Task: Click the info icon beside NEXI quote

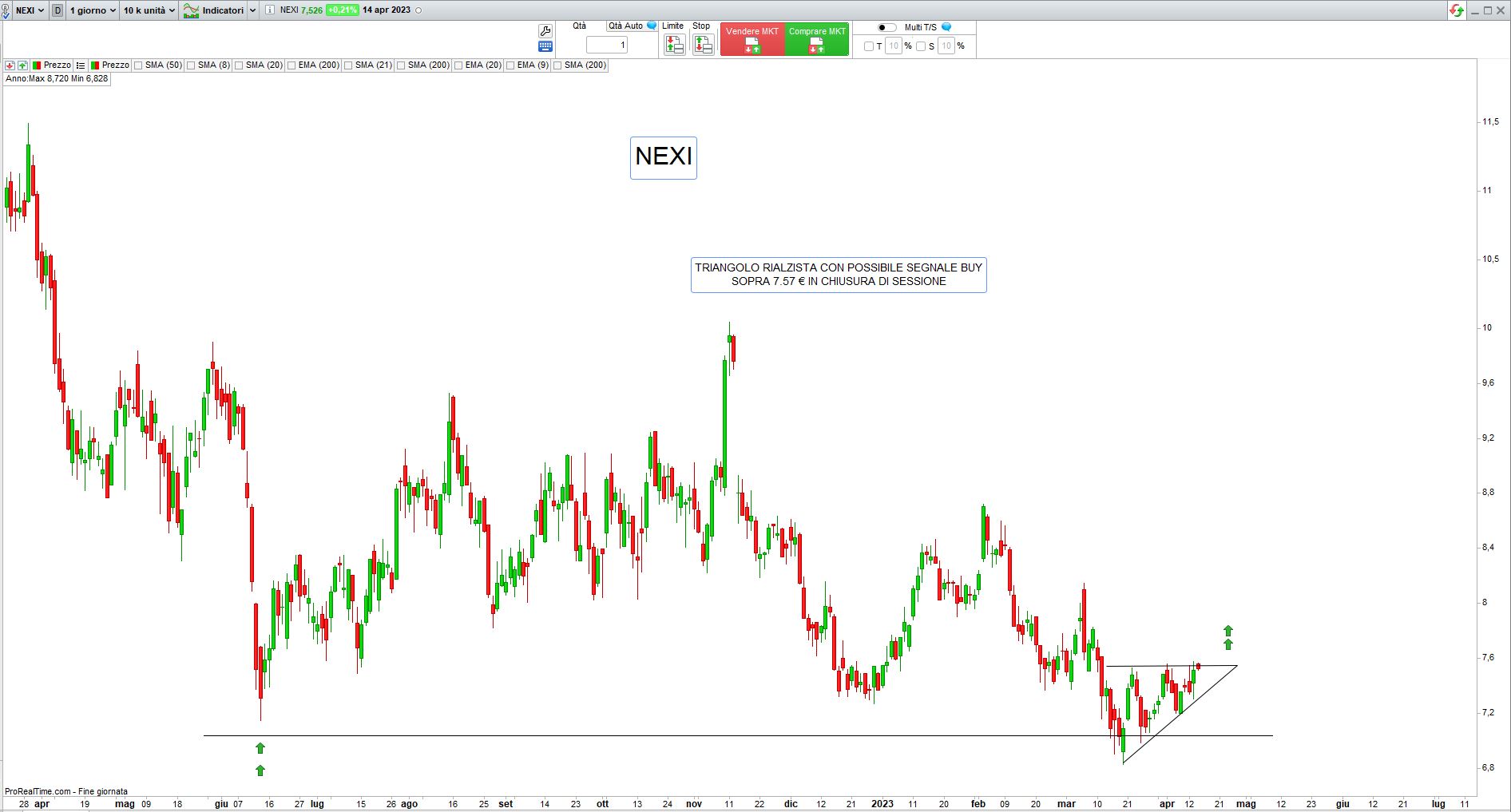Action: pos(270,10)
